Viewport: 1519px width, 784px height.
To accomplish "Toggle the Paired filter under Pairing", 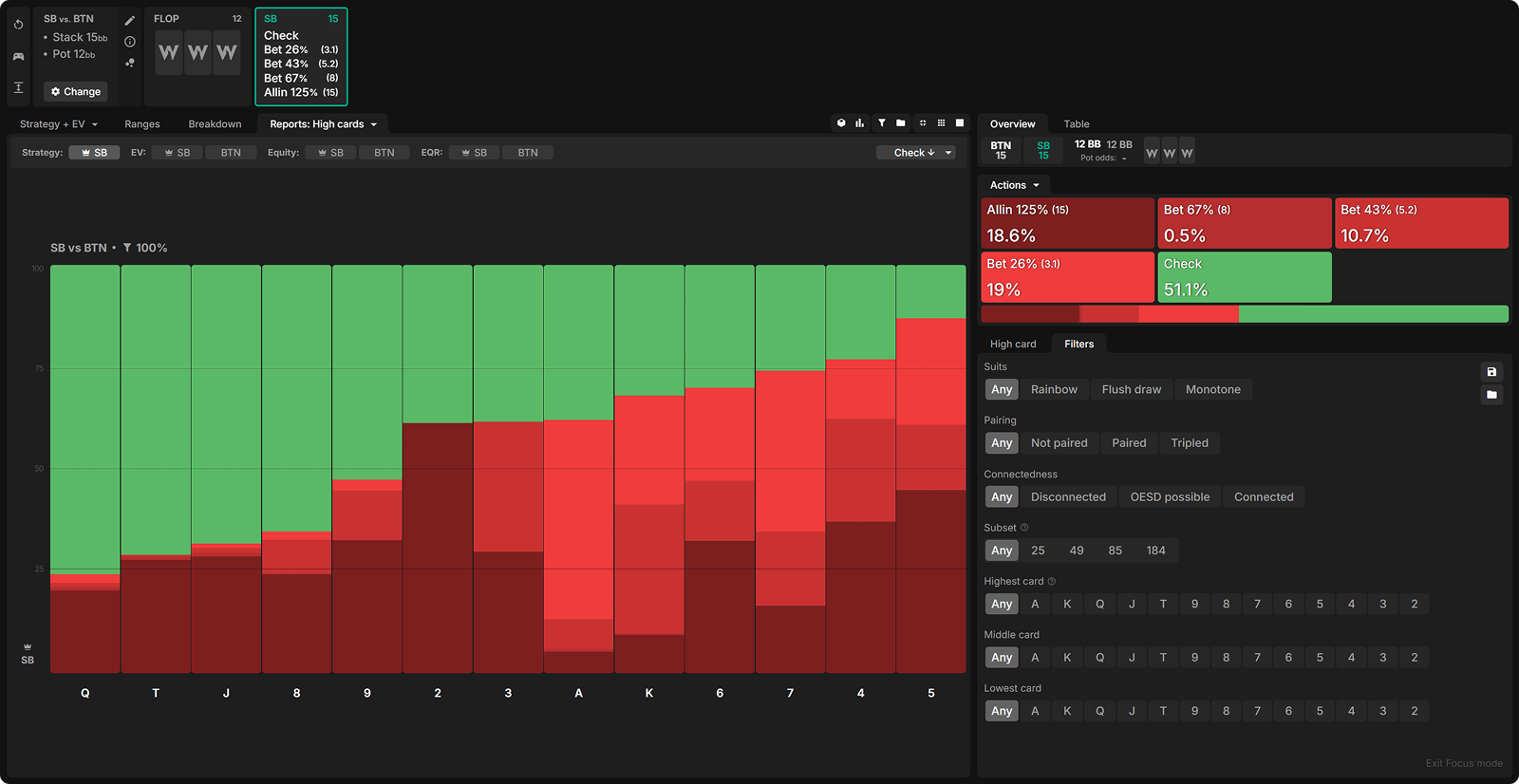I will coord(1129,443).
